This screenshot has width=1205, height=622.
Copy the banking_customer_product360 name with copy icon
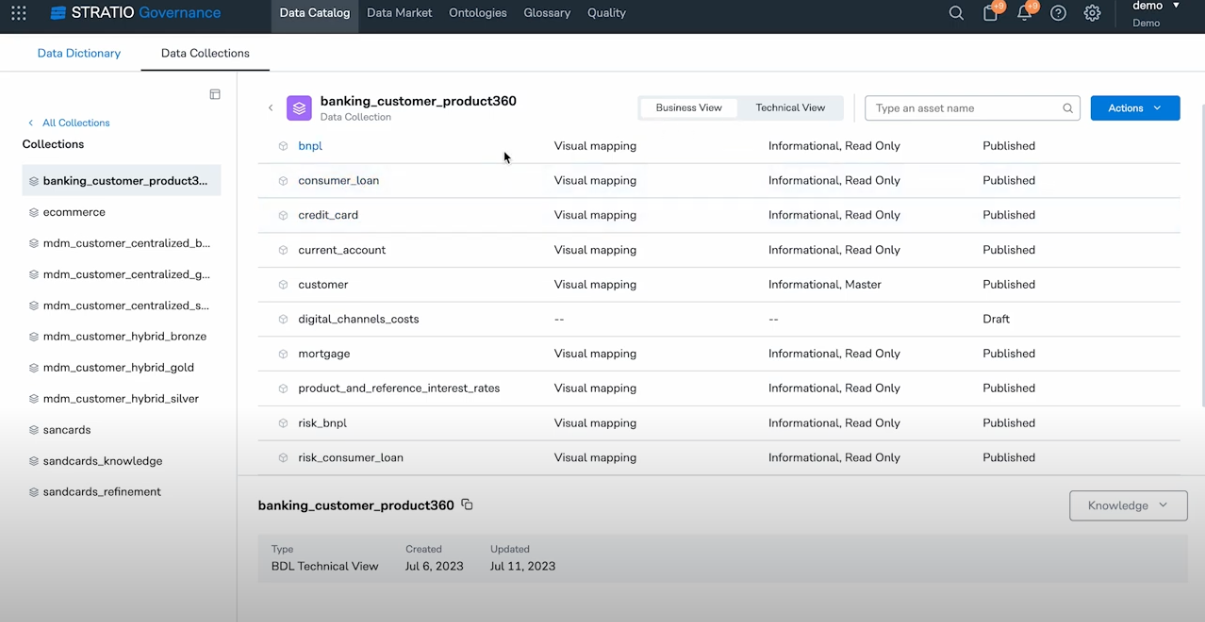tap(466, 505)
